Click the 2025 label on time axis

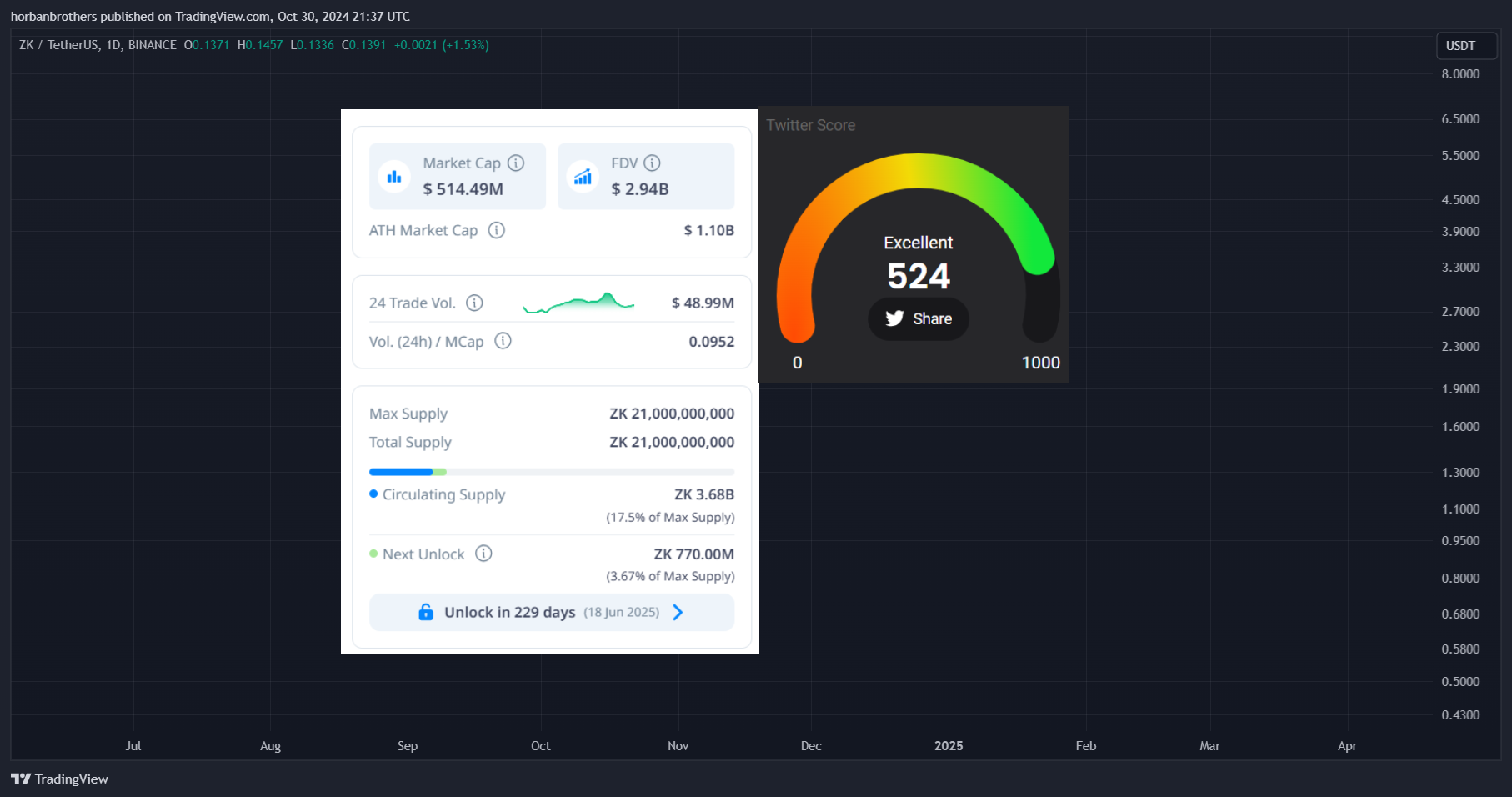pyautogui.click(x=949, y=746)
